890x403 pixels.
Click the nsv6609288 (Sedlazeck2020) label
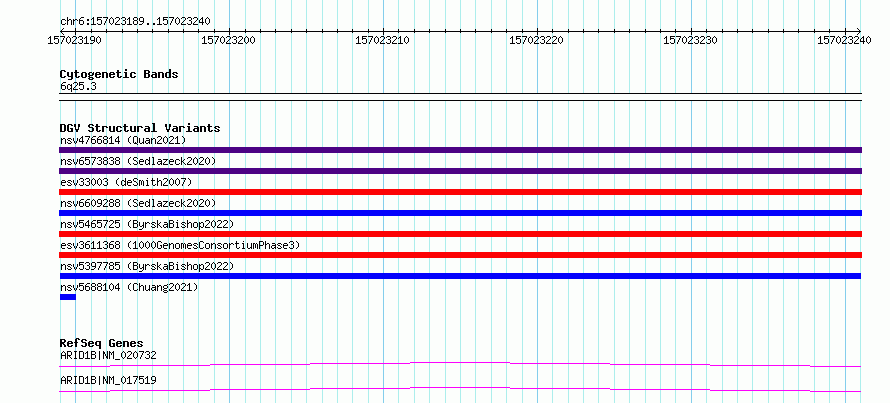click(138, 203)
